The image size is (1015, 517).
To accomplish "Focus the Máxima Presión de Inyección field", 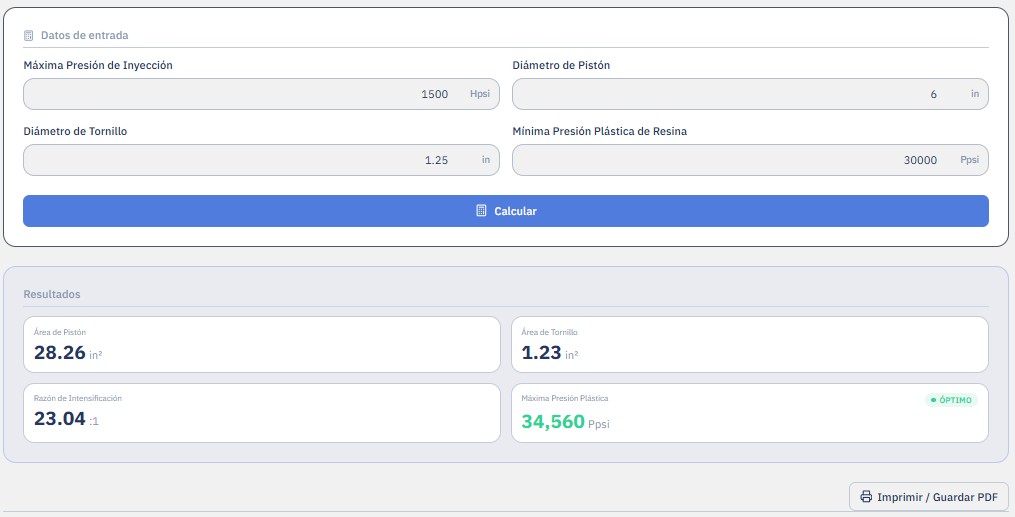I will pyautogui.click(x=261, y=94).
